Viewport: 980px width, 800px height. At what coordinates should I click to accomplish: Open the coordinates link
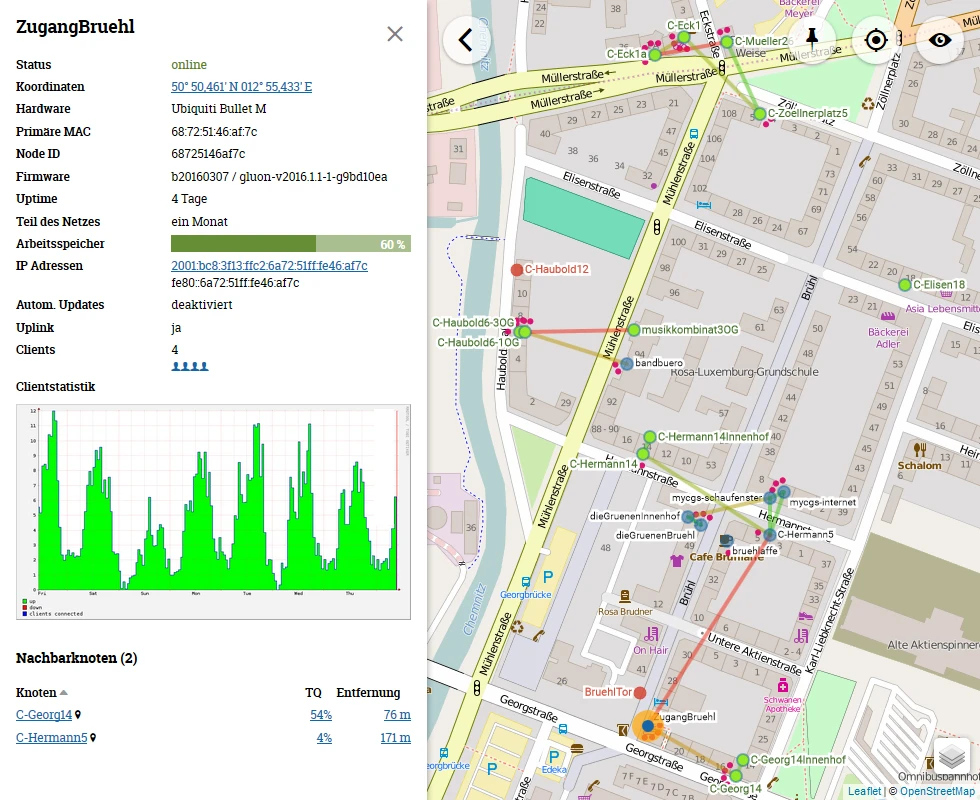coord(241,87)
